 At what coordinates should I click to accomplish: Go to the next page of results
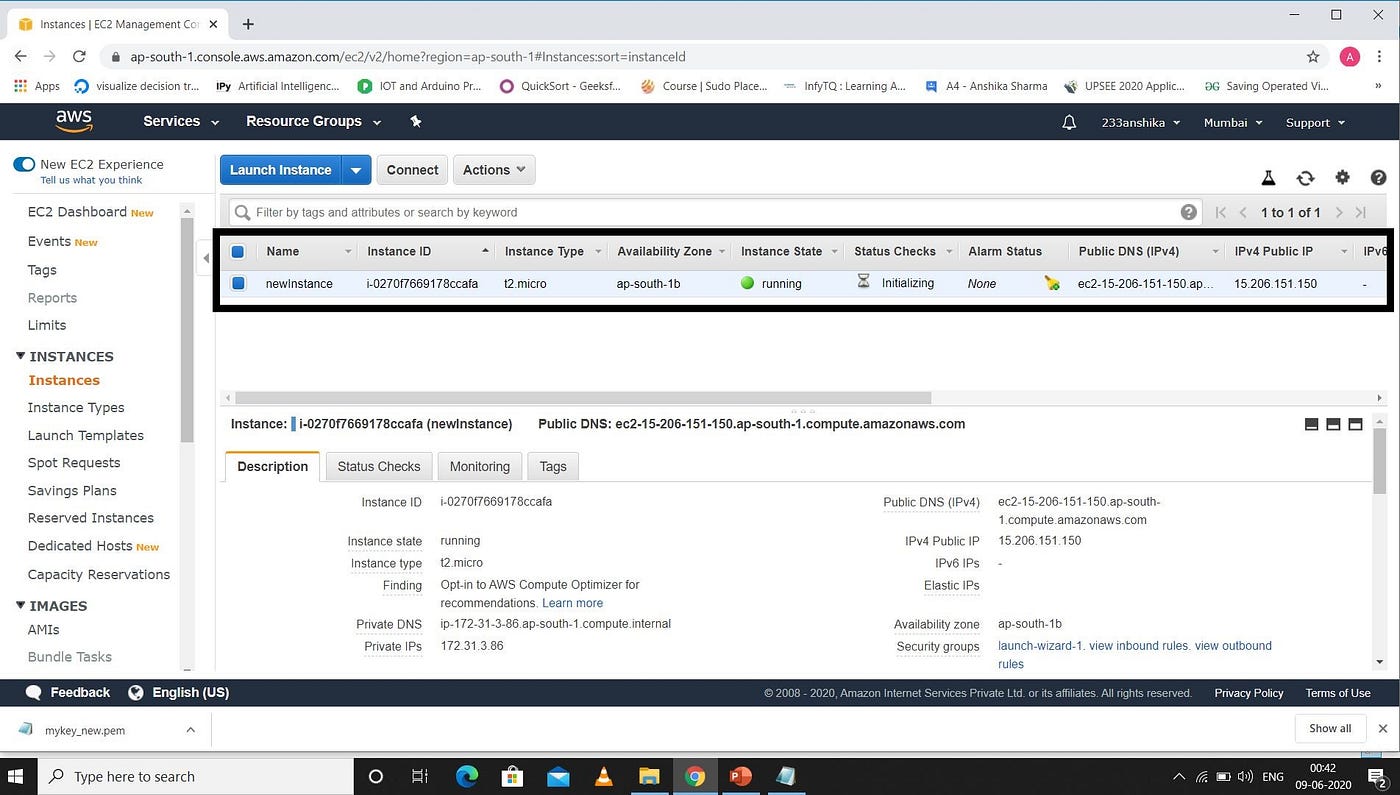point(1339,212)
